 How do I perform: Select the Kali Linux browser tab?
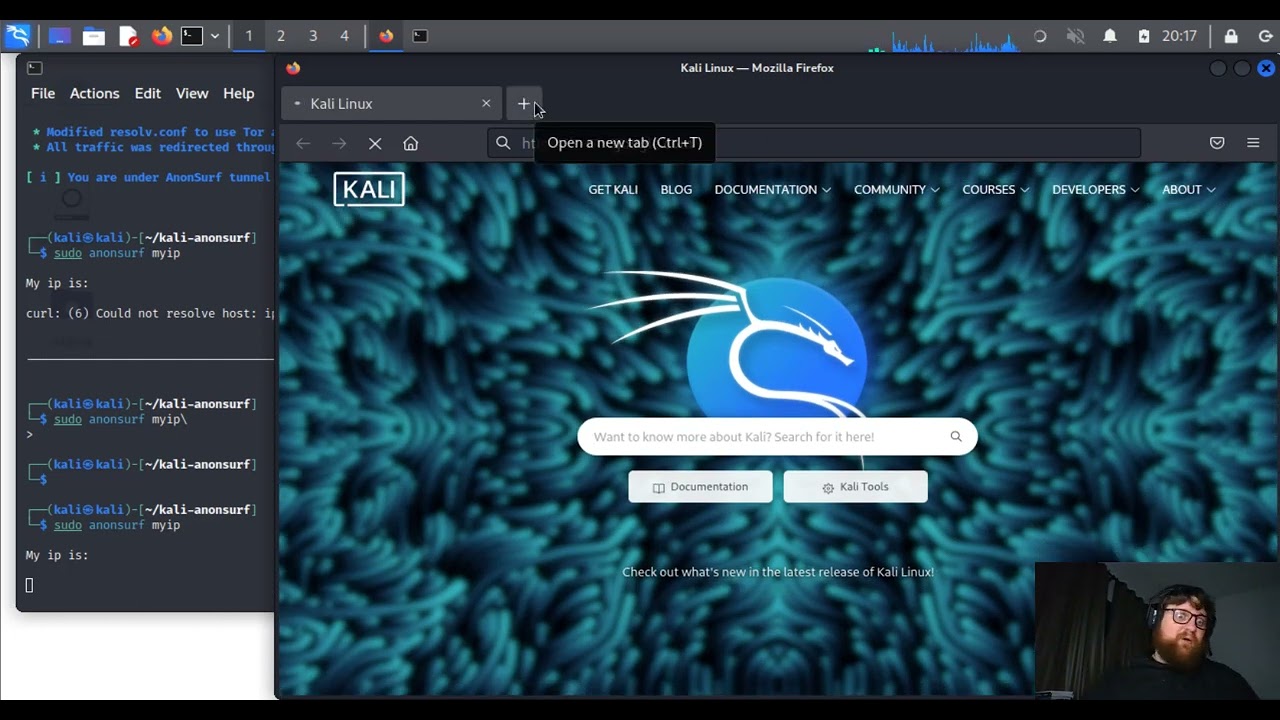pyautogui.click(x=391, y=104)
